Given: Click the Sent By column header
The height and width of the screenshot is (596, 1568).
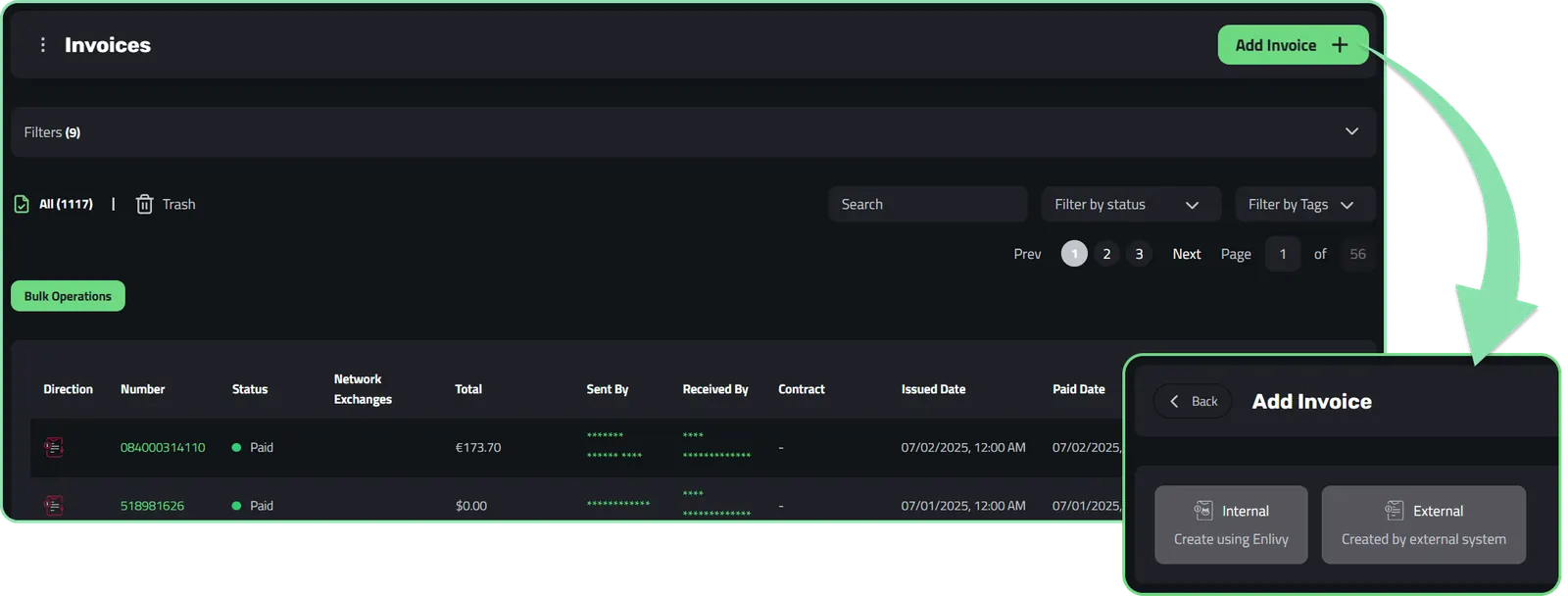Looking at the screenshot, I should tap(608, 389).
